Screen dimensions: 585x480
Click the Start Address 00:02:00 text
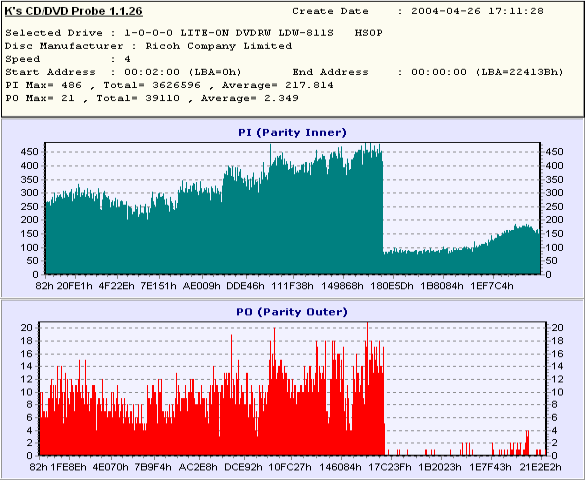pos(123,72)
